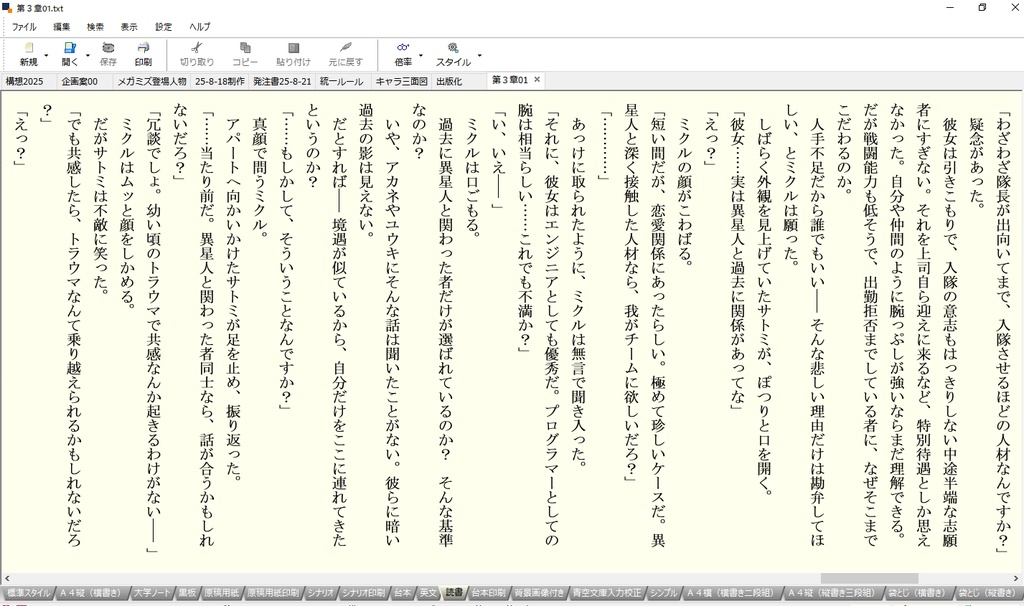The image size is (1024, 606).
Task: Click the 元に戻す (undo) feather icon
Action: pyautogui.click(x=345, y=48)
